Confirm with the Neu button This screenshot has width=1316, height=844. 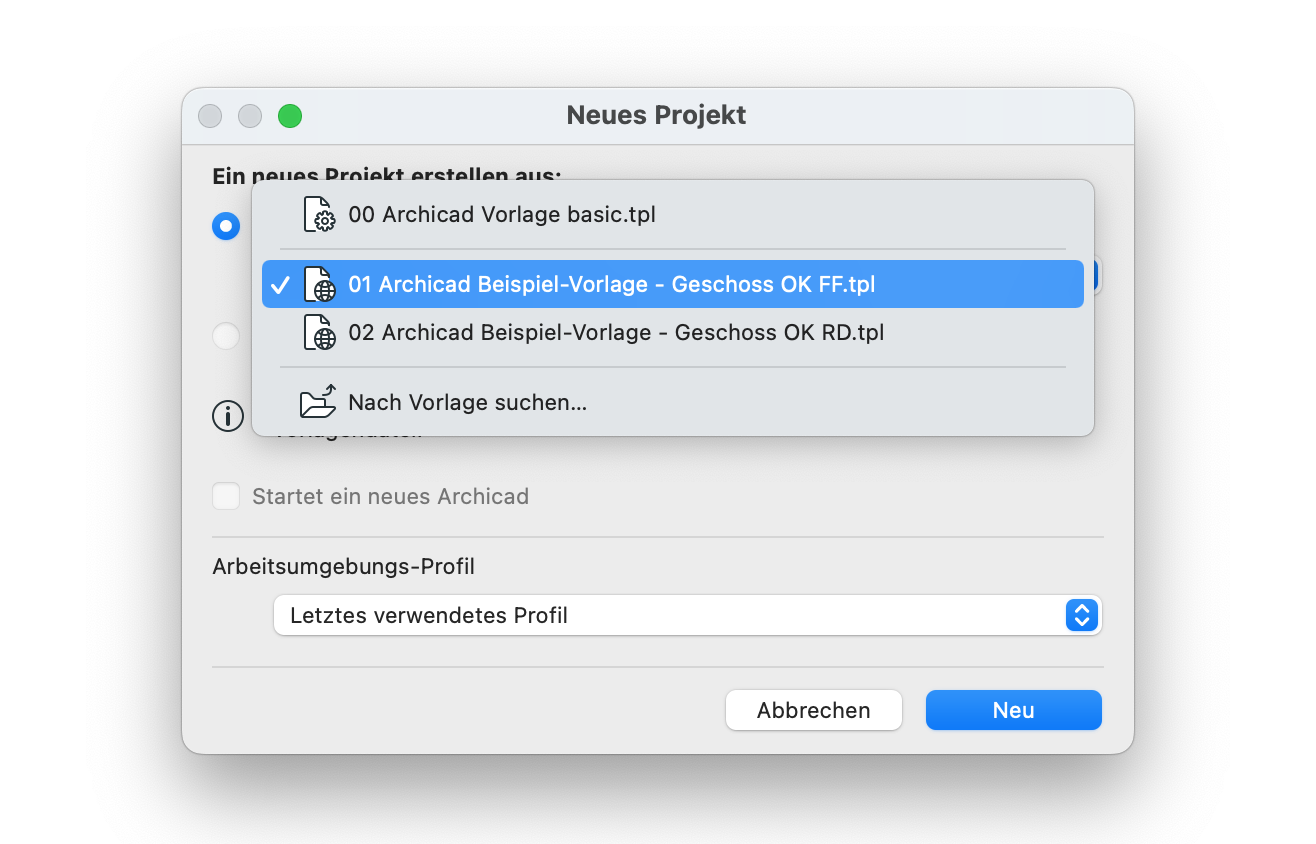(x=1013, y=710)
